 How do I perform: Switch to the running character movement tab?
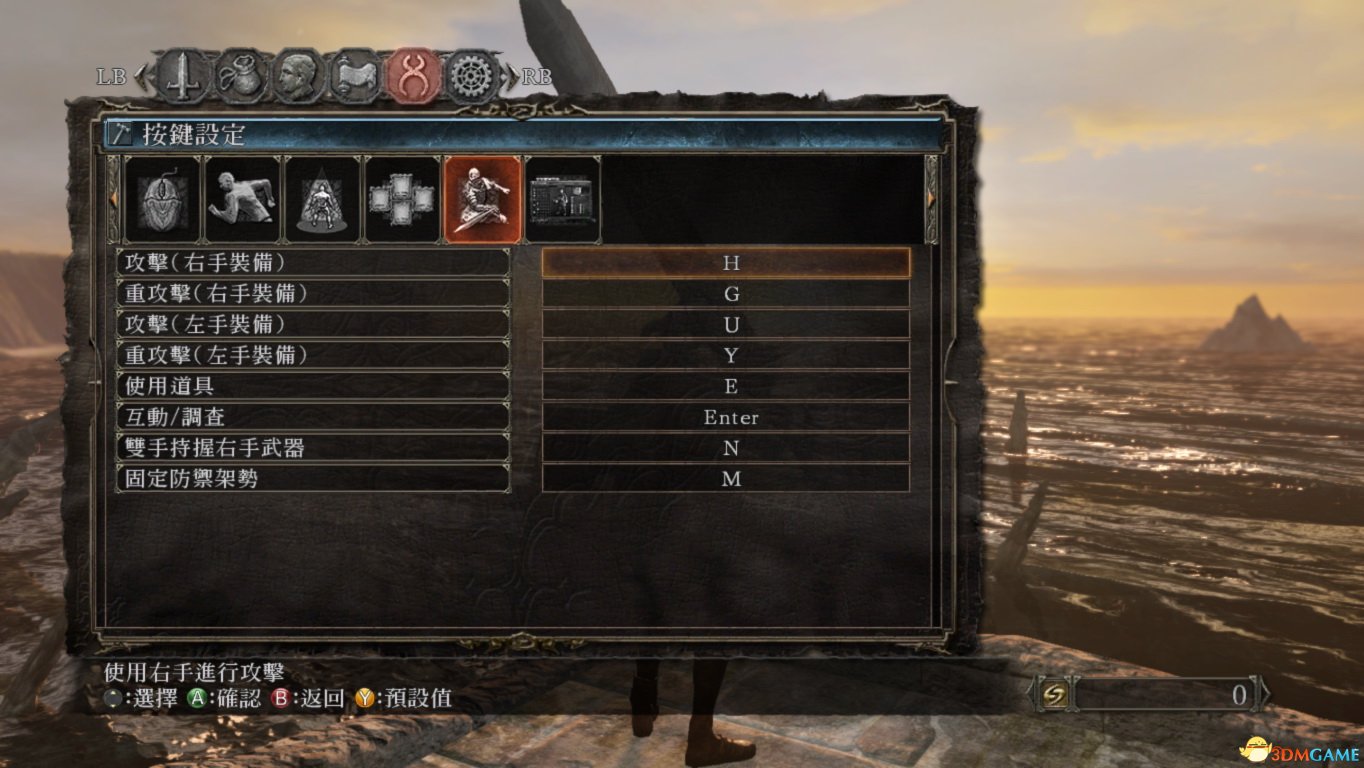coord(242,199)
